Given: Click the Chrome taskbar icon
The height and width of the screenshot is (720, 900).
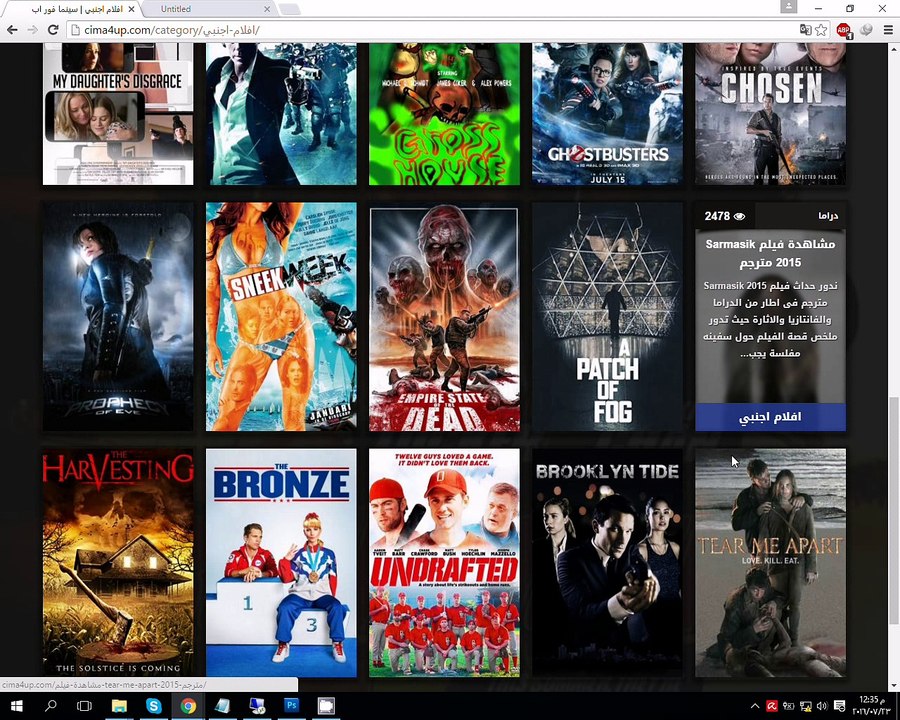Looking at the screenshot, I should [x=188, y=706].
